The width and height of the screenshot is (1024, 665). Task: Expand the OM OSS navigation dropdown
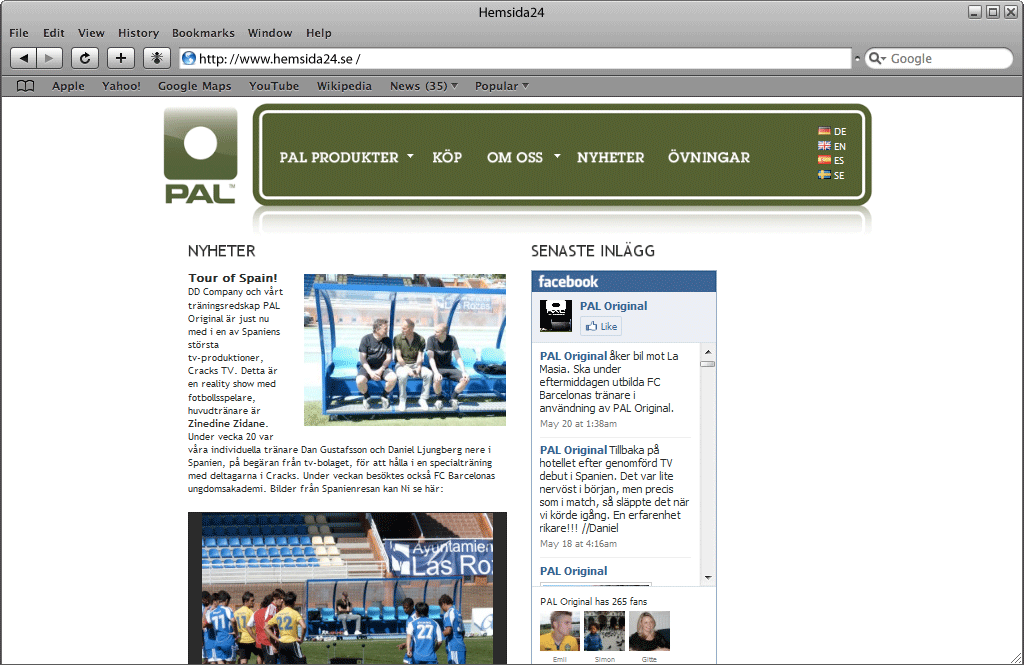557,156
